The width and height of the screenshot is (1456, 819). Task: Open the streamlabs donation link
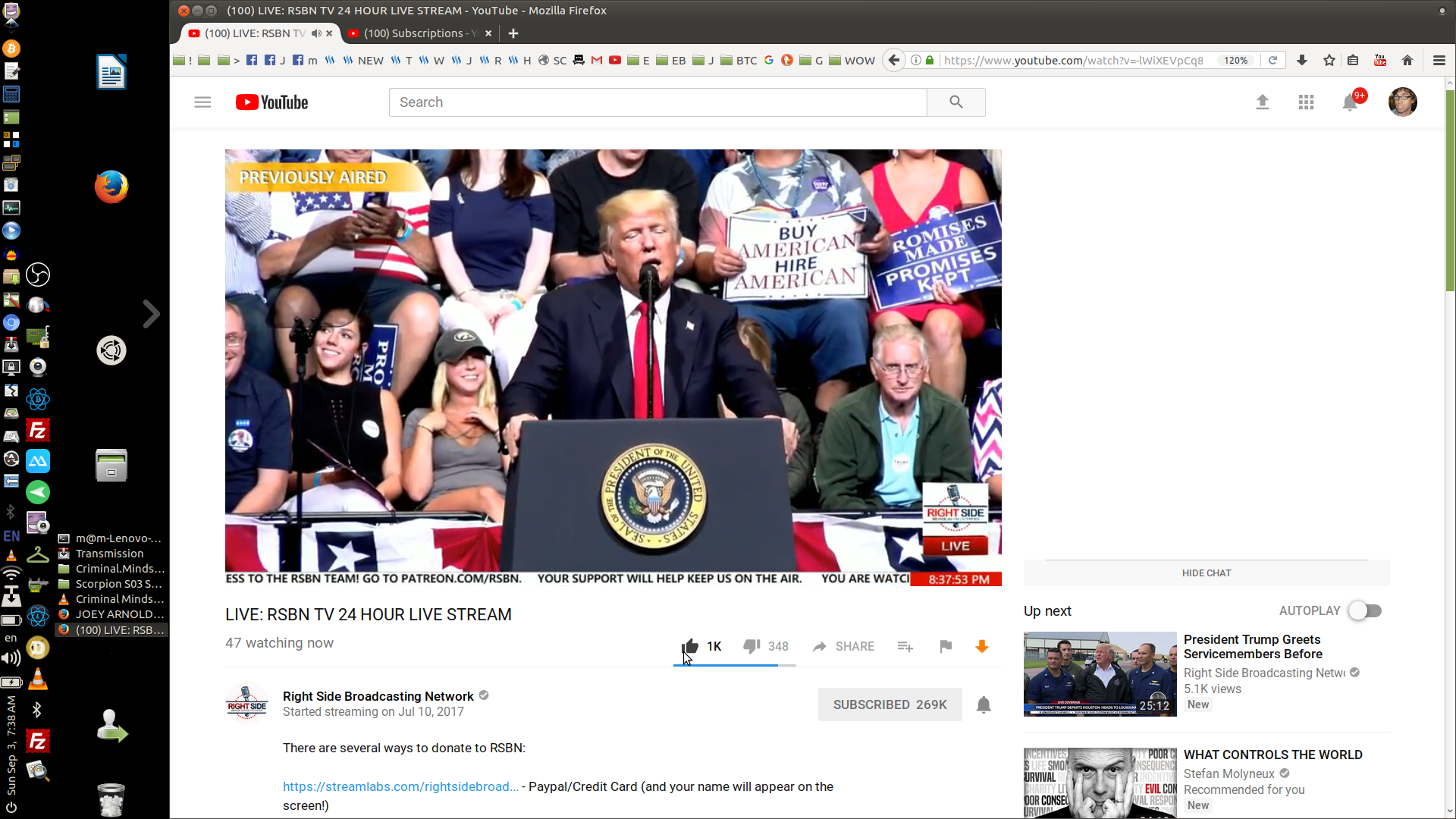(x=400, y=786)
